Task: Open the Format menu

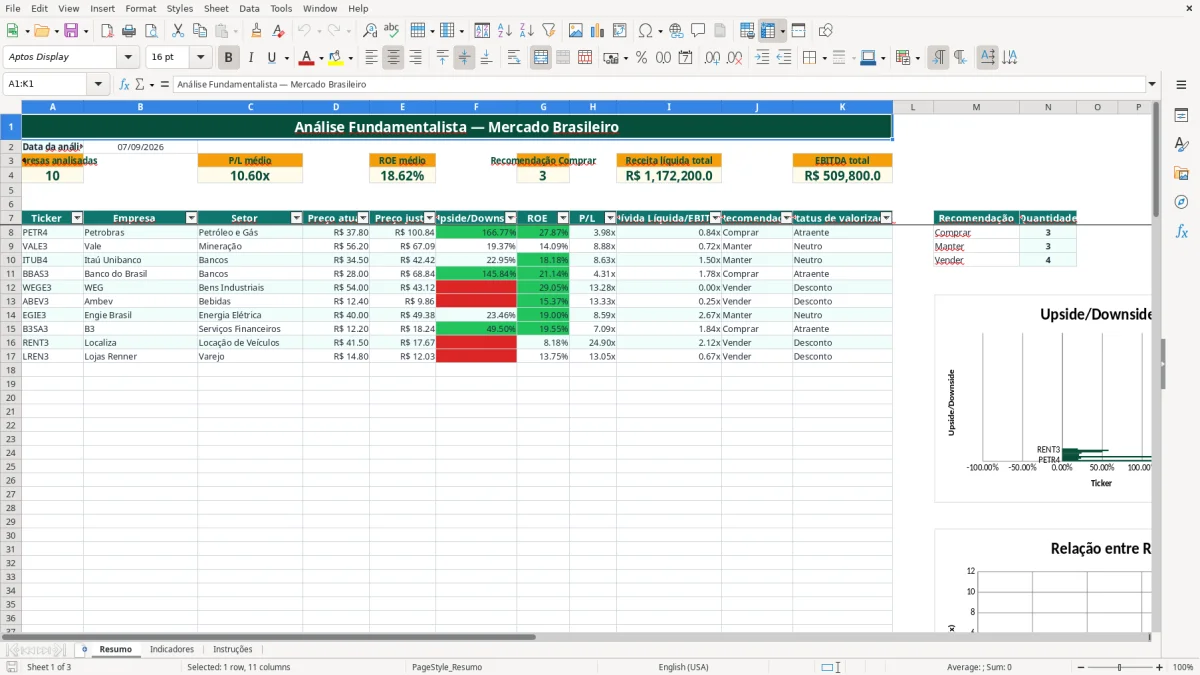Action: click(x=140, y=8)
